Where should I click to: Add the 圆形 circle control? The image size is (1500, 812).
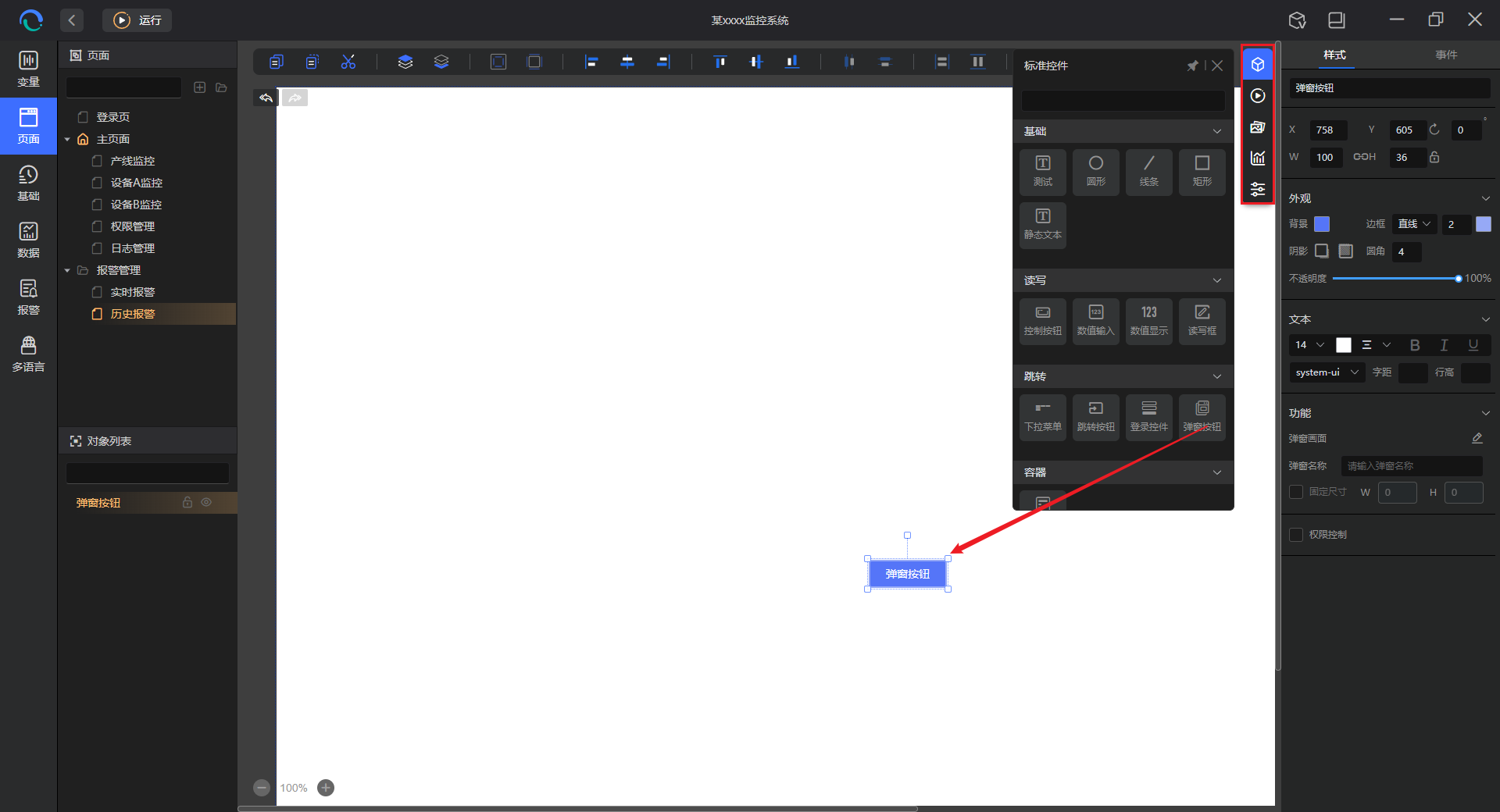click(x=1096, y=172)
